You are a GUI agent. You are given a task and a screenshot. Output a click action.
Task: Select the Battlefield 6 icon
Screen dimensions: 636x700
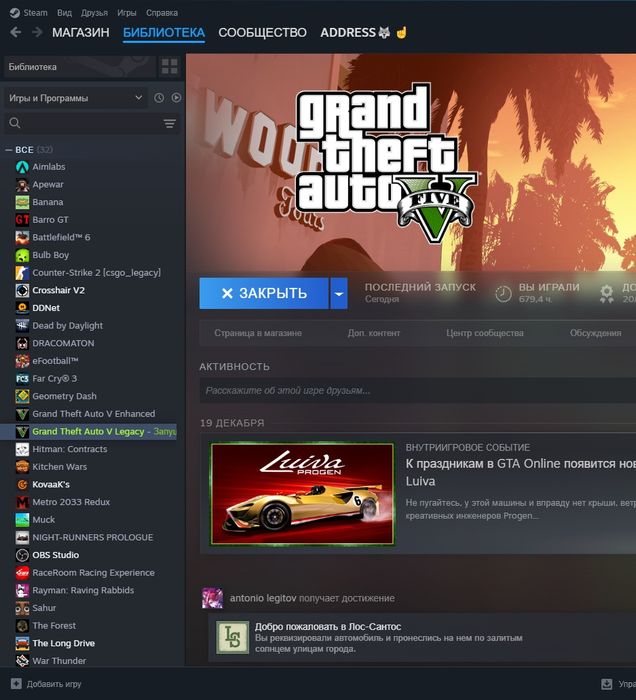click(x=22, y=238)
